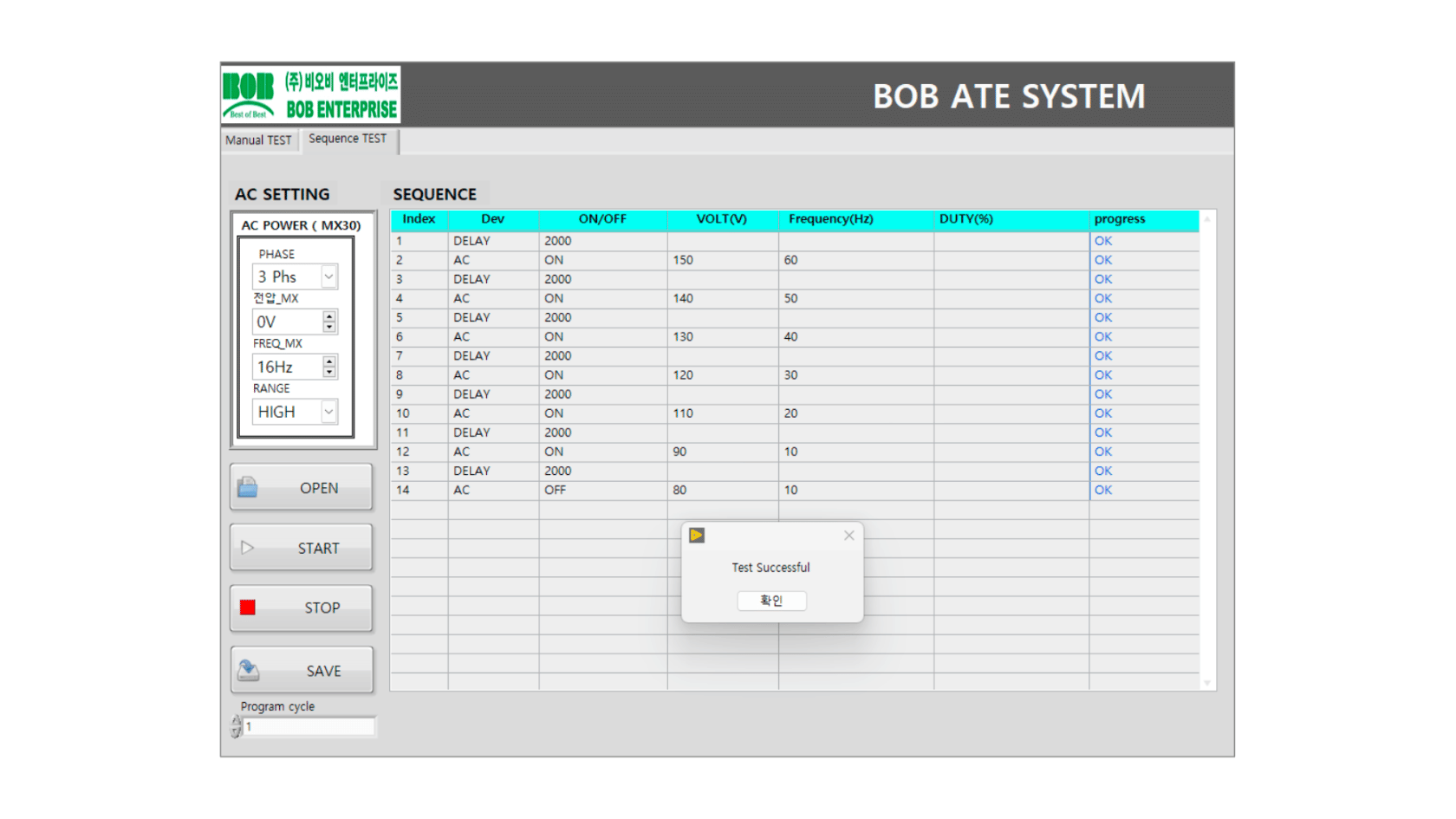
Task: Start the sequence with START button
Action: 302,548
